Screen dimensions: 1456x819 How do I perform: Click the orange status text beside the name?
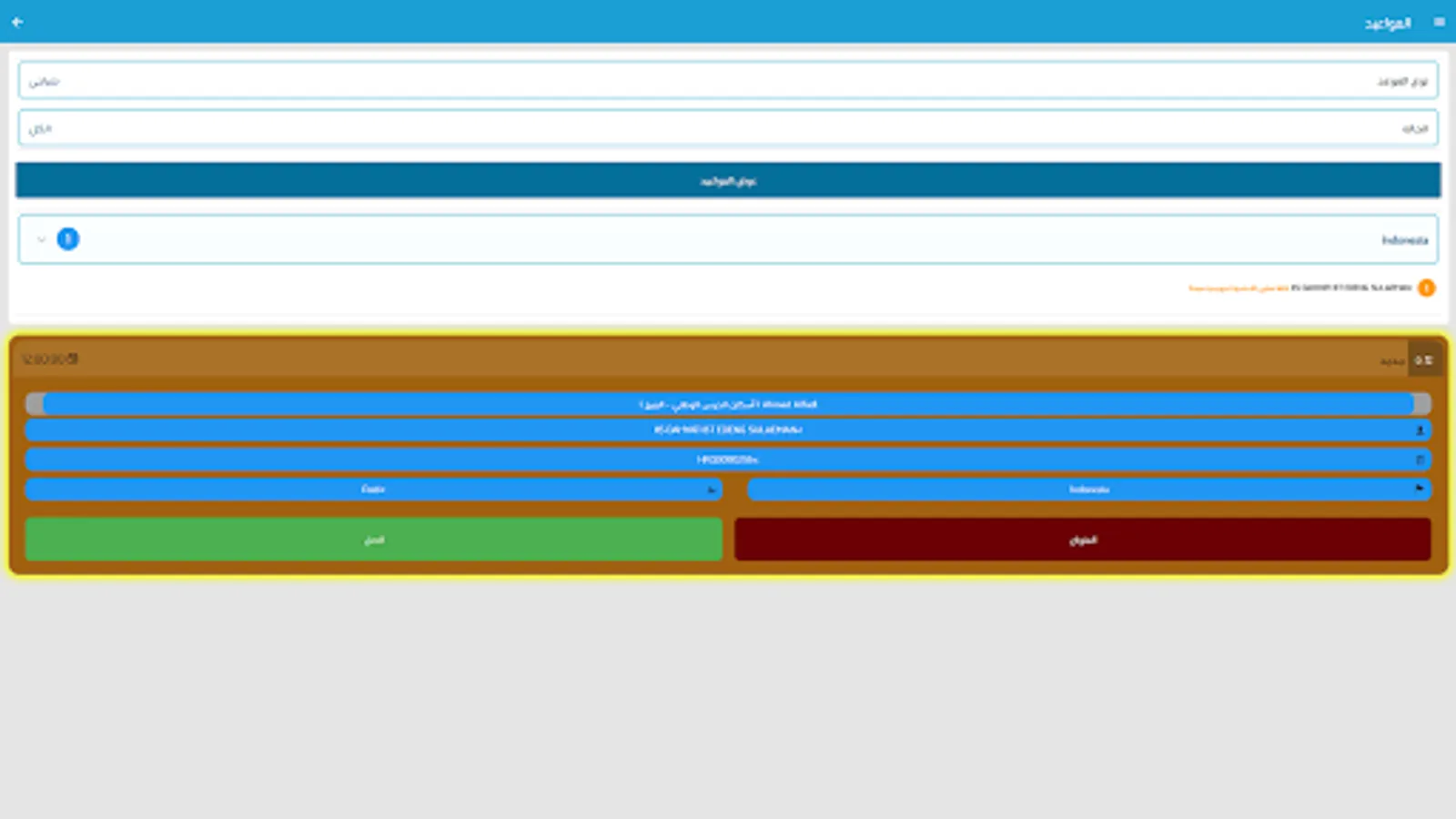pos(1238,288)
